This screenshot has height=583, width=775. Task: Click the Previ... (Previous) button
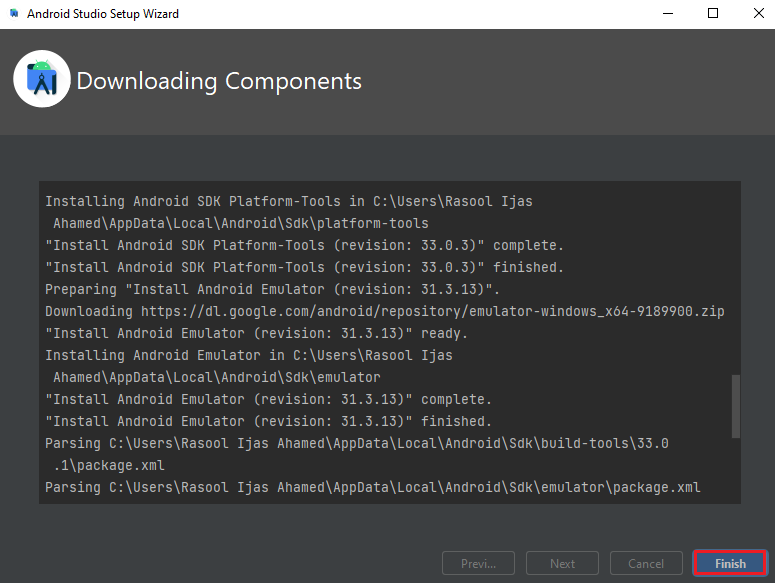478,563
